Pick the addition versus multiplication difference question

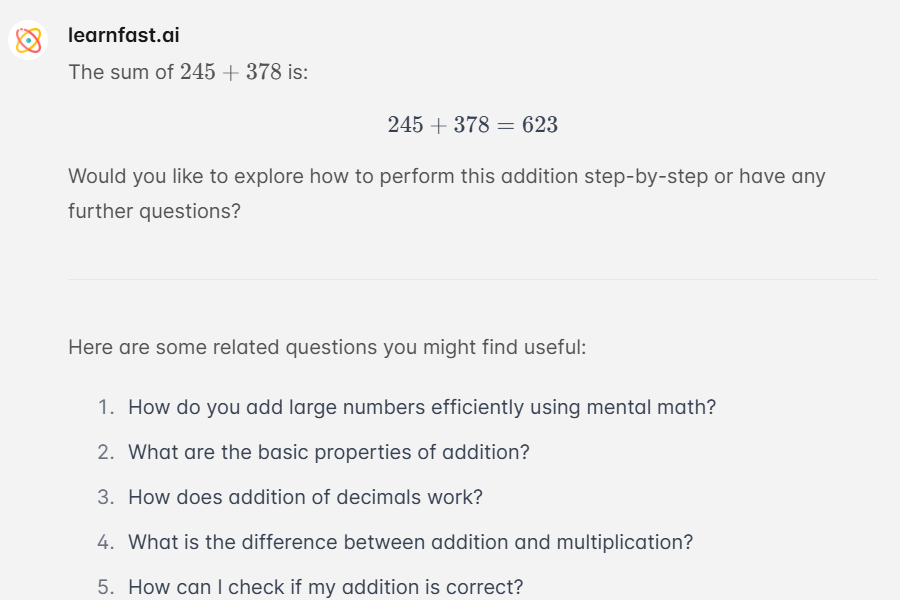click(x=410, y=542)
